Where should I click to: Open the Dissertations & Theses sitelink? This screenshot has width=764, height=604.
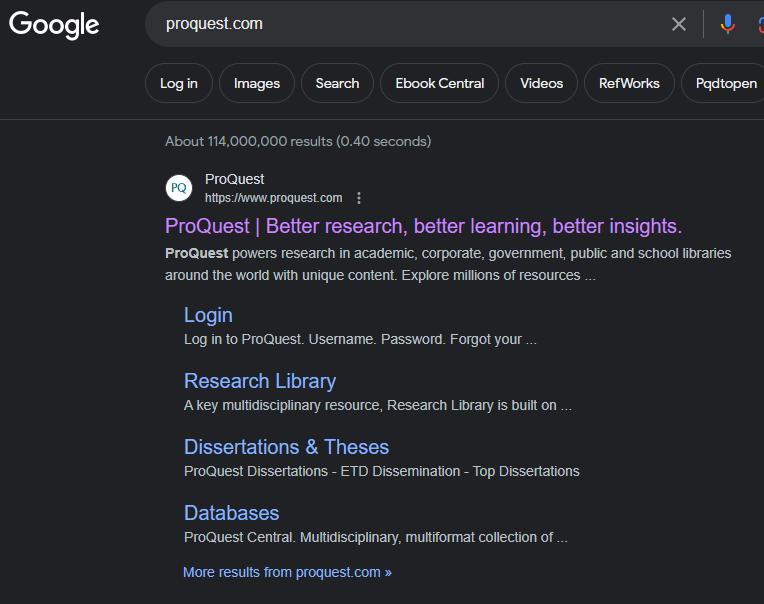(x=286, y=447)
